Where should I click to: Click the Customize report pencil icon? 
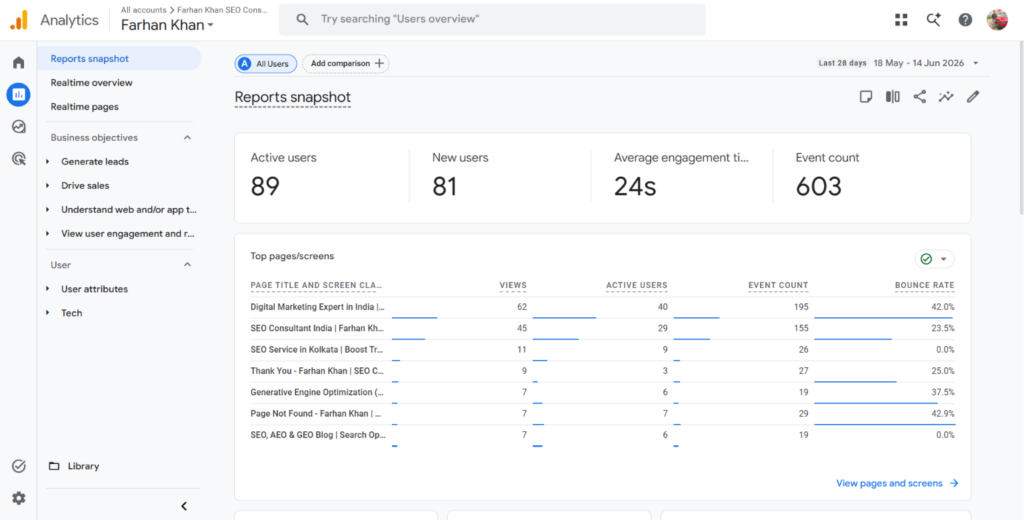click(973, 97)
